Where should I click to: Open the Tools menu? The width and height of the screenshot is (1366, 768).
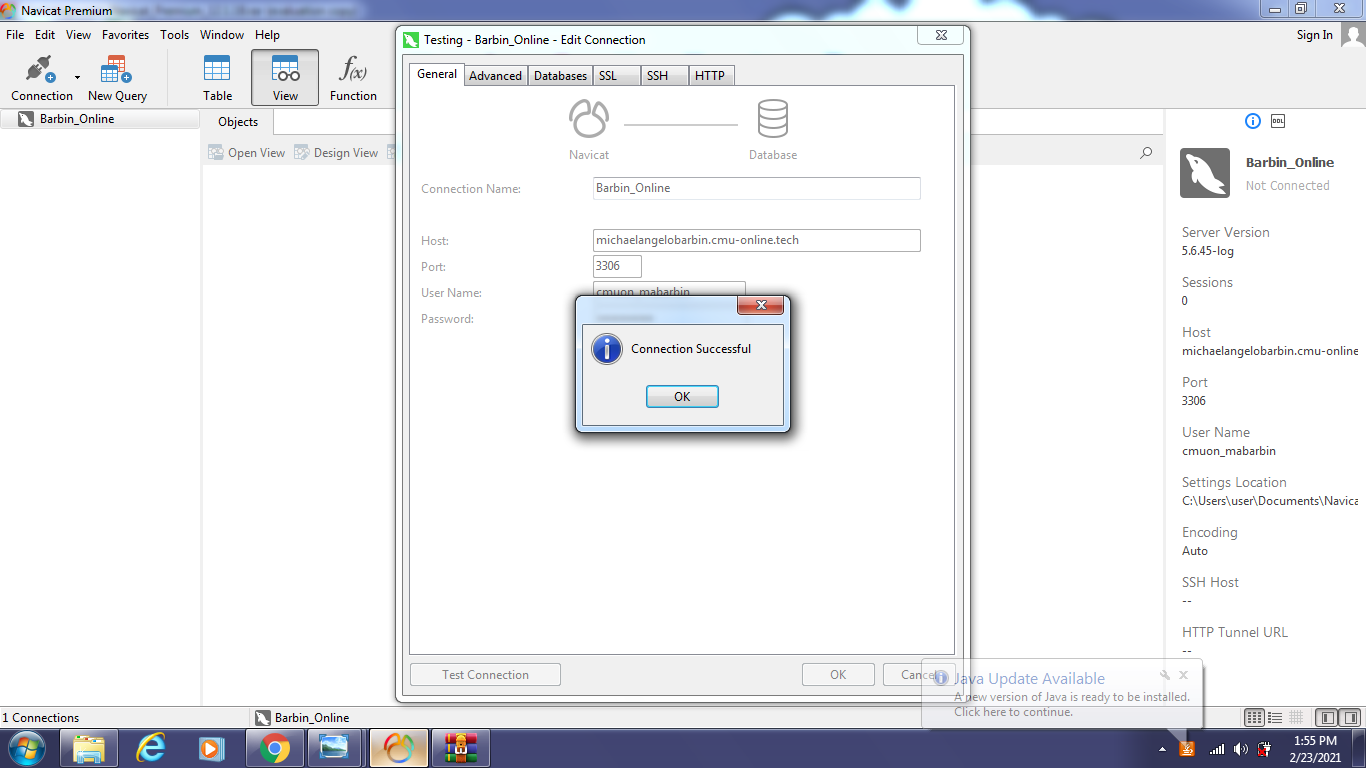click(x=174, y=35)
